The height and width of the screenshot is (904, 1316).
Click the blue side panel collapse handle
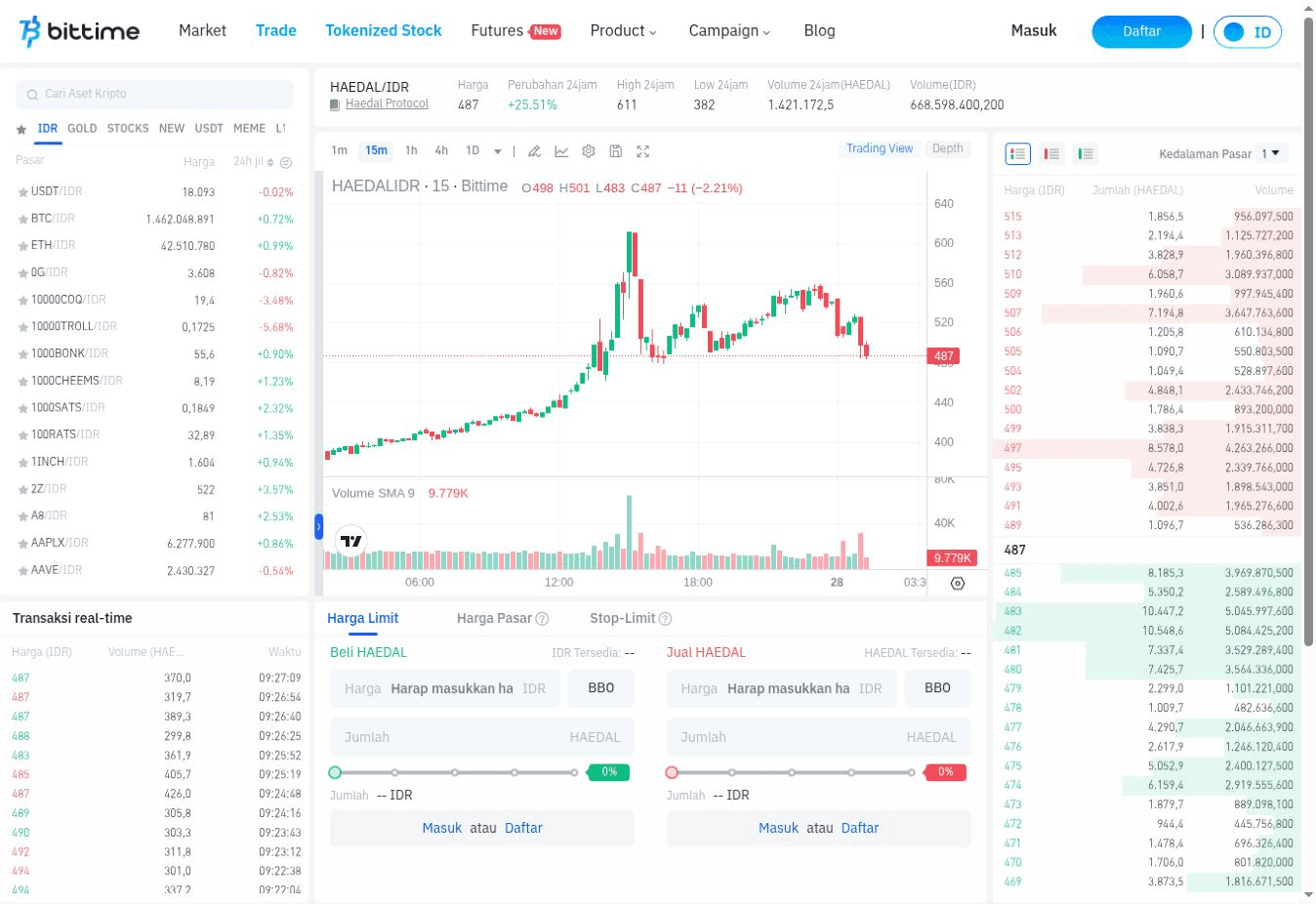318,527
